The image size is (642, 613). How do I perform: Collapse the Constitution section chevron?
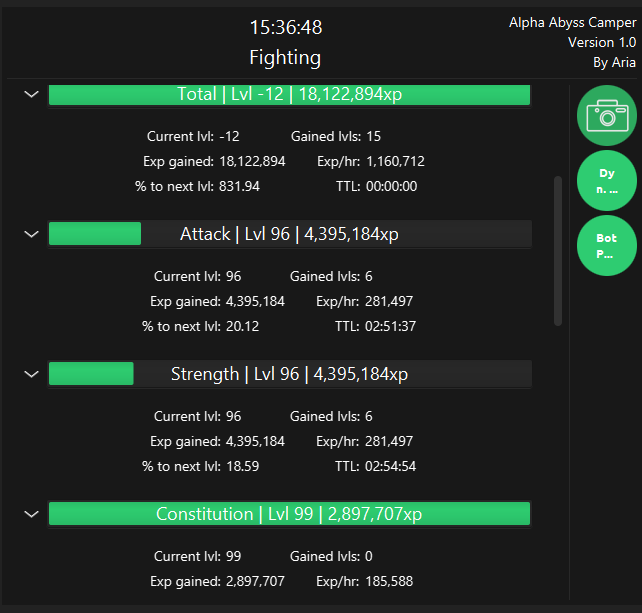[31, 514]
